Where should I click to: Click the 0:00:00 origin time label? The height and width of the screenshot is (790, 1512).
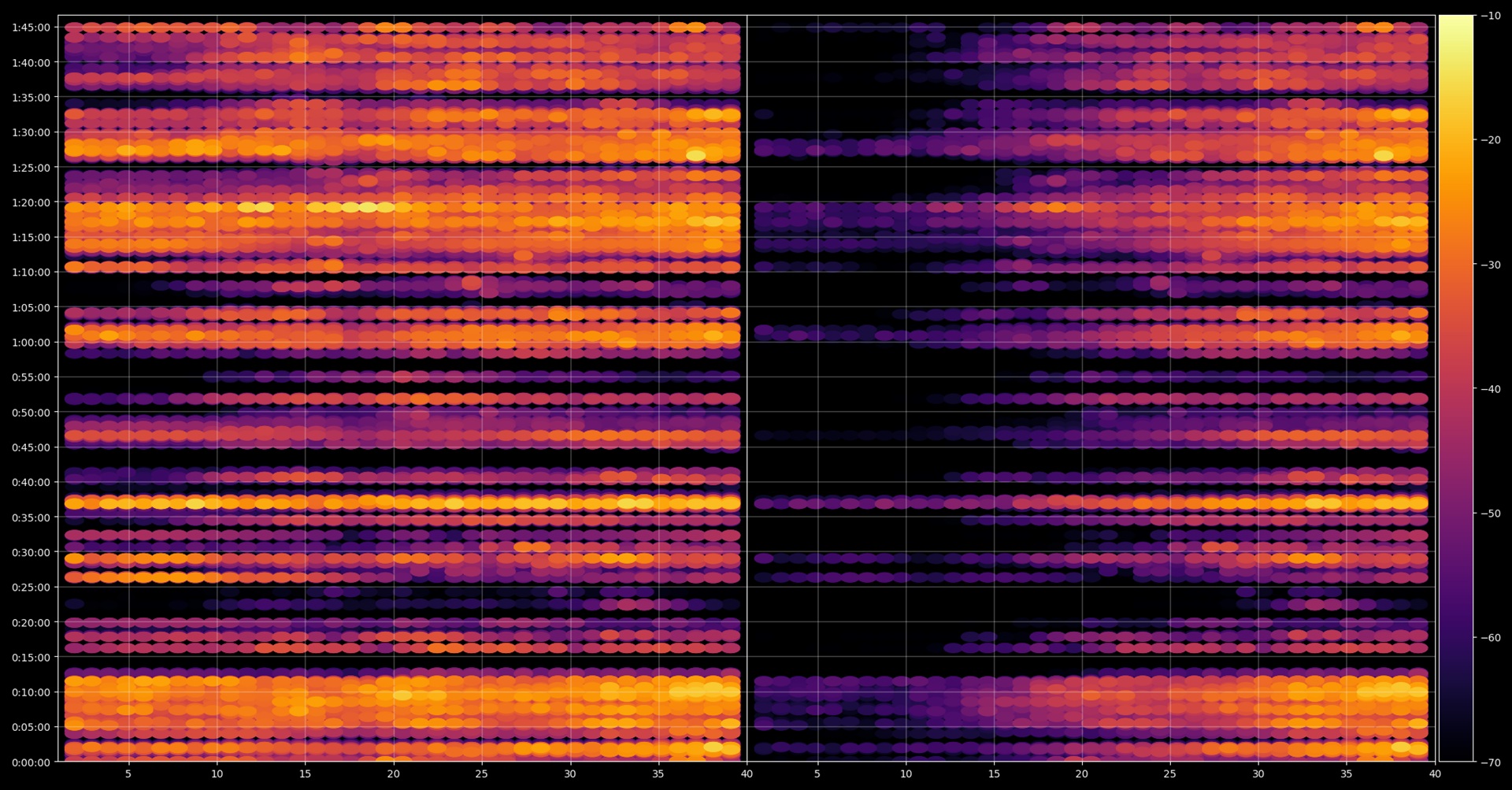coord(31,762)
